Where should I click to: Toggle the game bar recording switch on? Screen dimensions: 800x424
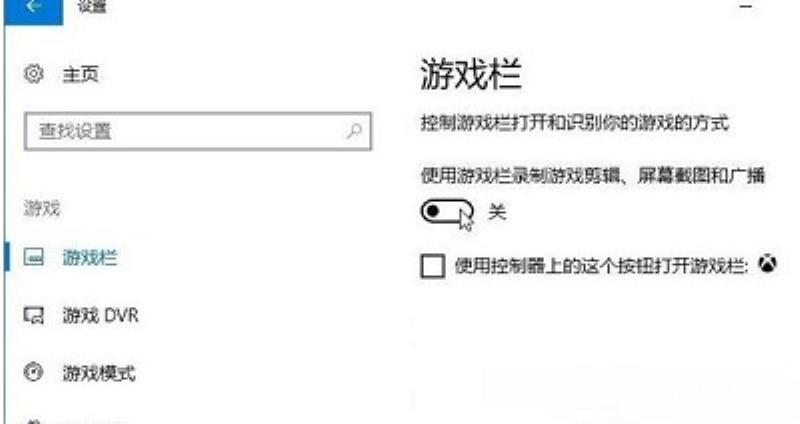pos(447,211)
